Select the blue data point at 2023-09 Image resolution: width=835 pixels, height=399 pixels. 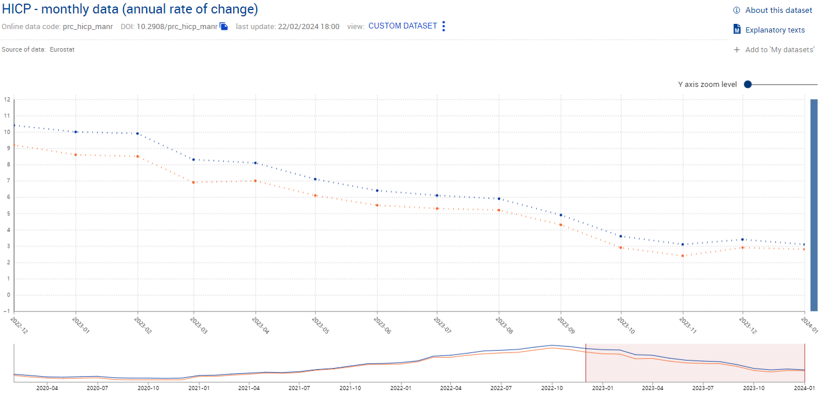[x=560, y=215]
